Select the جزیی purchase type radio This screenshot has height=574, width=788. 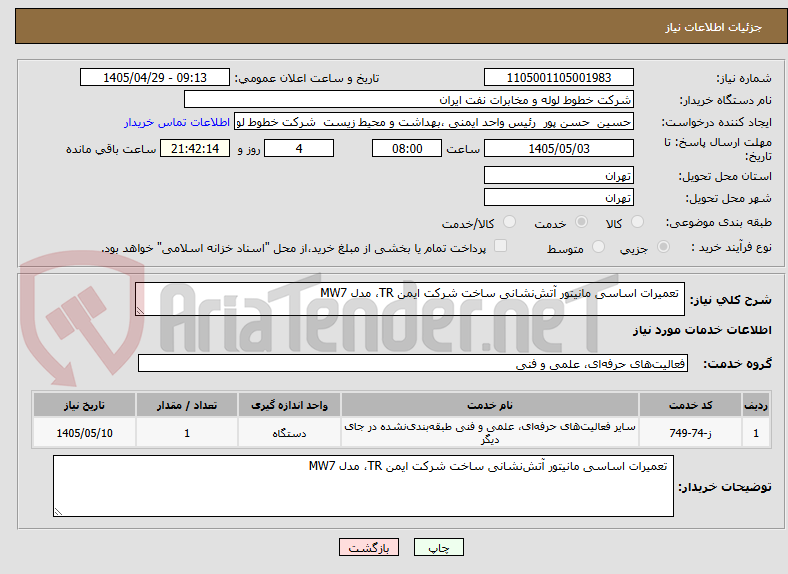pos(663,246)
